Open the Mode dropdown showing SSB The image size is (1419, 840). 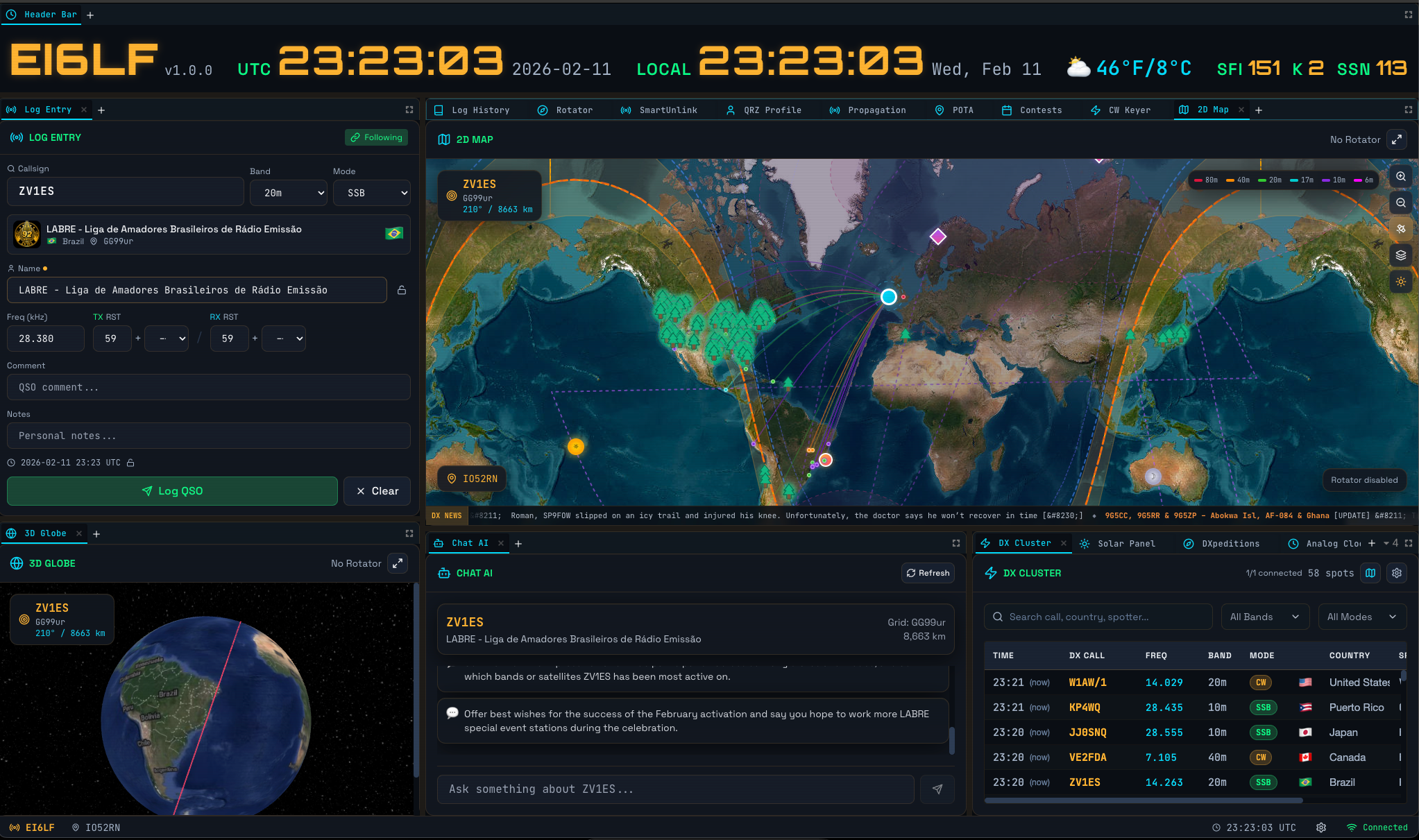(371, 193)
